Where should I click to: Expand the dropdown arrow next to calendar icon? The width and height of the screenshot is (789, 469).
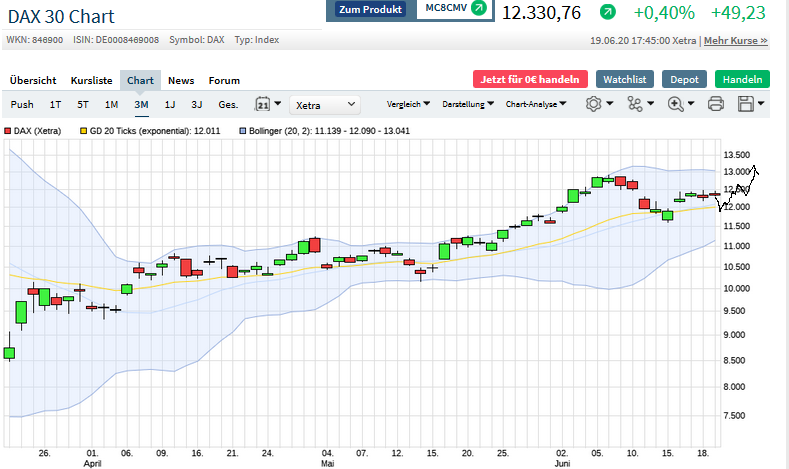[278, 103]
